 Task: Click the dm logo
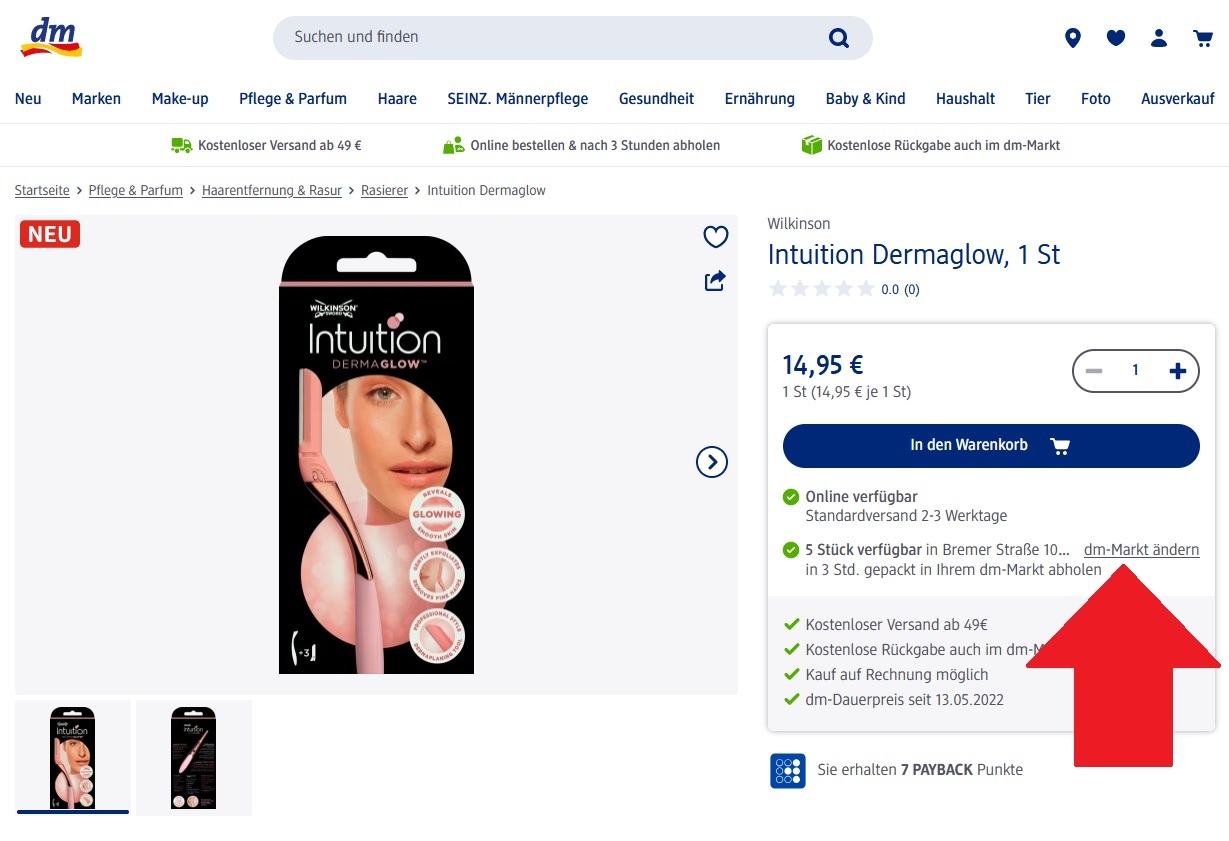51,37
